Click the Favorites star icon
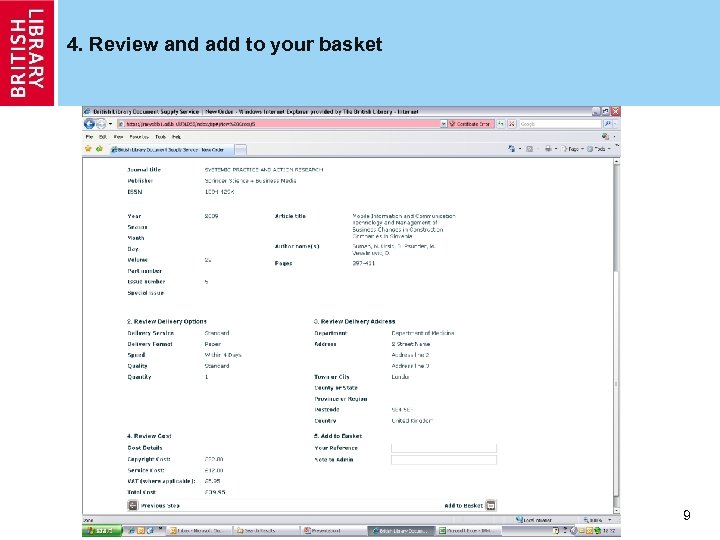Image resolution: width=720 pixels, height=540 pixels. point(88,149)
